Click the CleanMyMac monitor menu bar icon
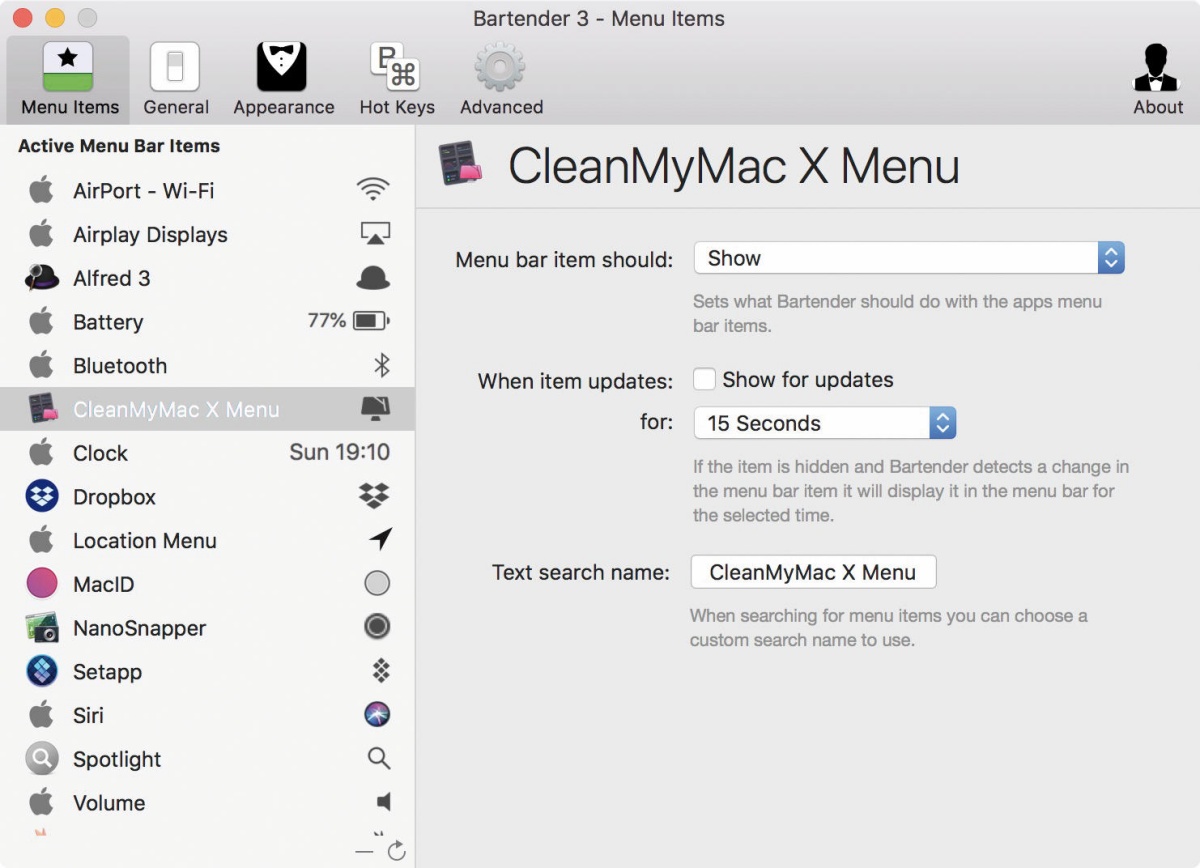 click(375, 408)
